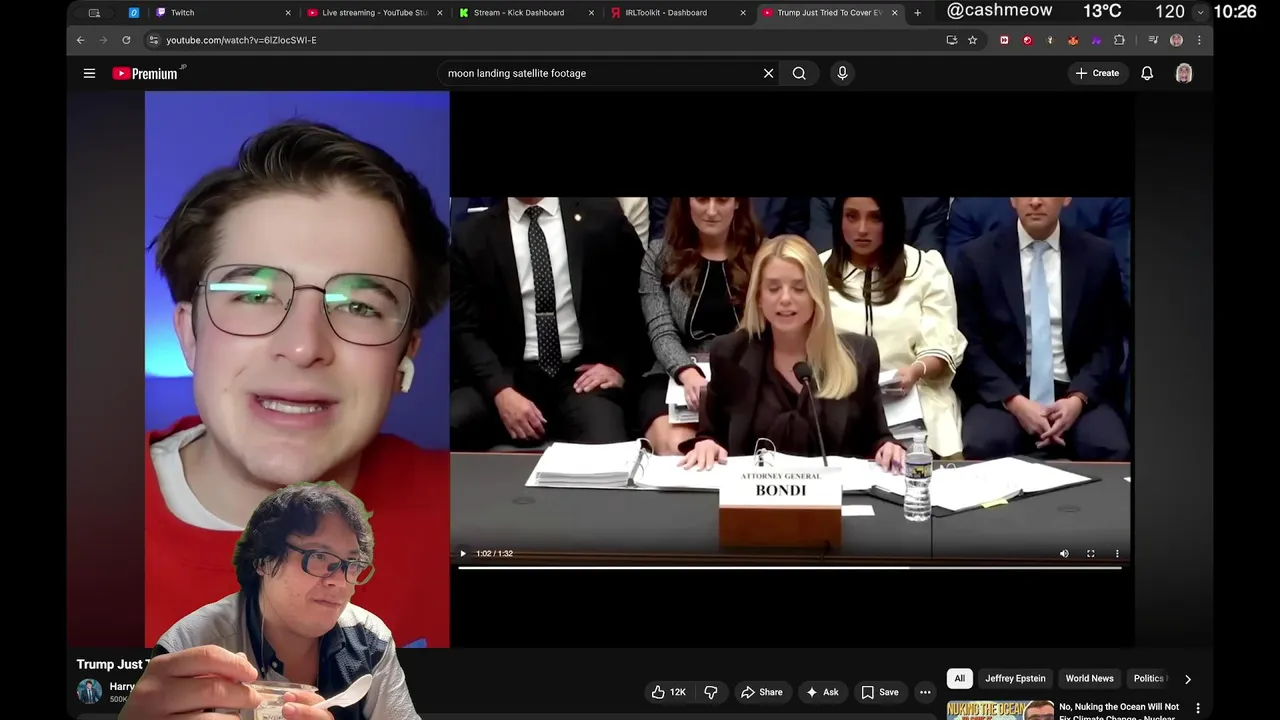Start voice search with microphone
The height and width of the screenshot is (720, 1280).
click(842, 73)
